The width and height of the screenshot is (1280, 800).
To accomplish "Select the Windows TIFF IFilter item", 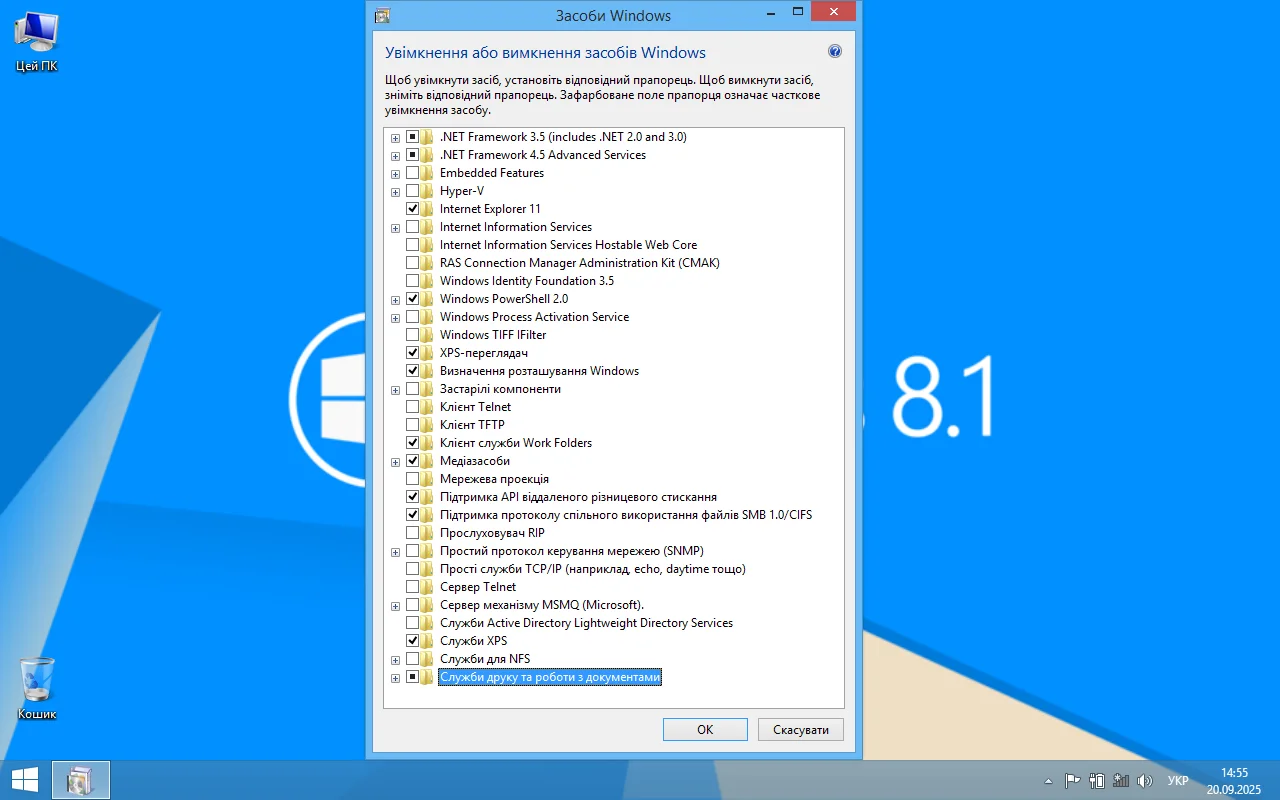I will (x=493, y=335).
